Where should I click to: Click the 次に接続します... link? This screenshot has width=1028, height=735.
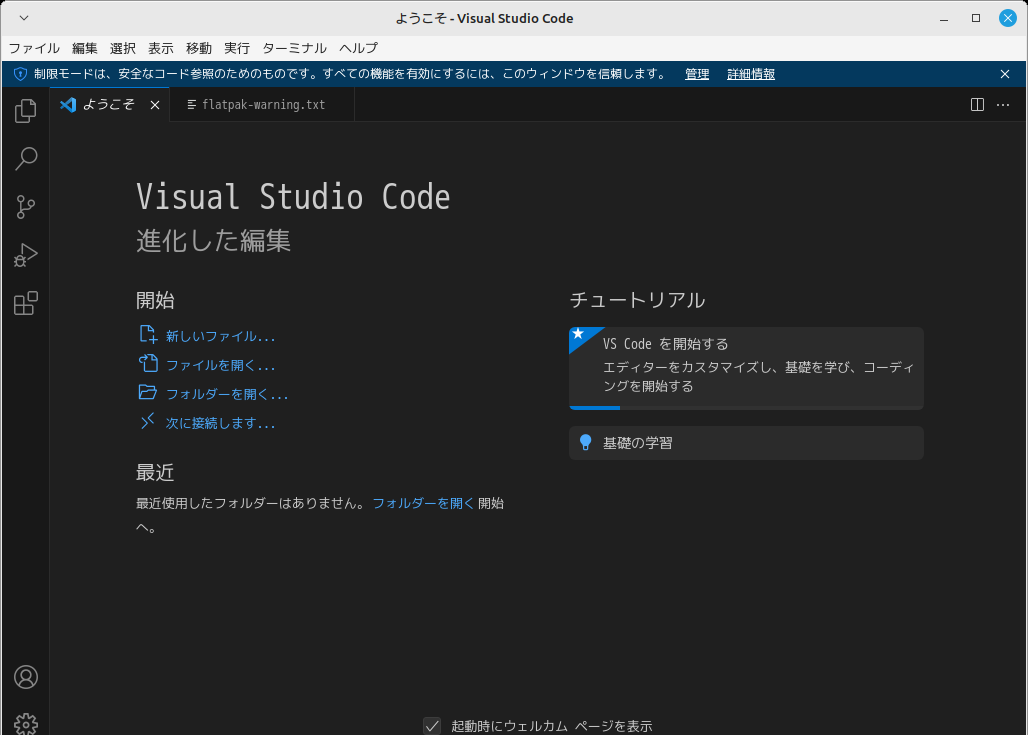(220, 423)
